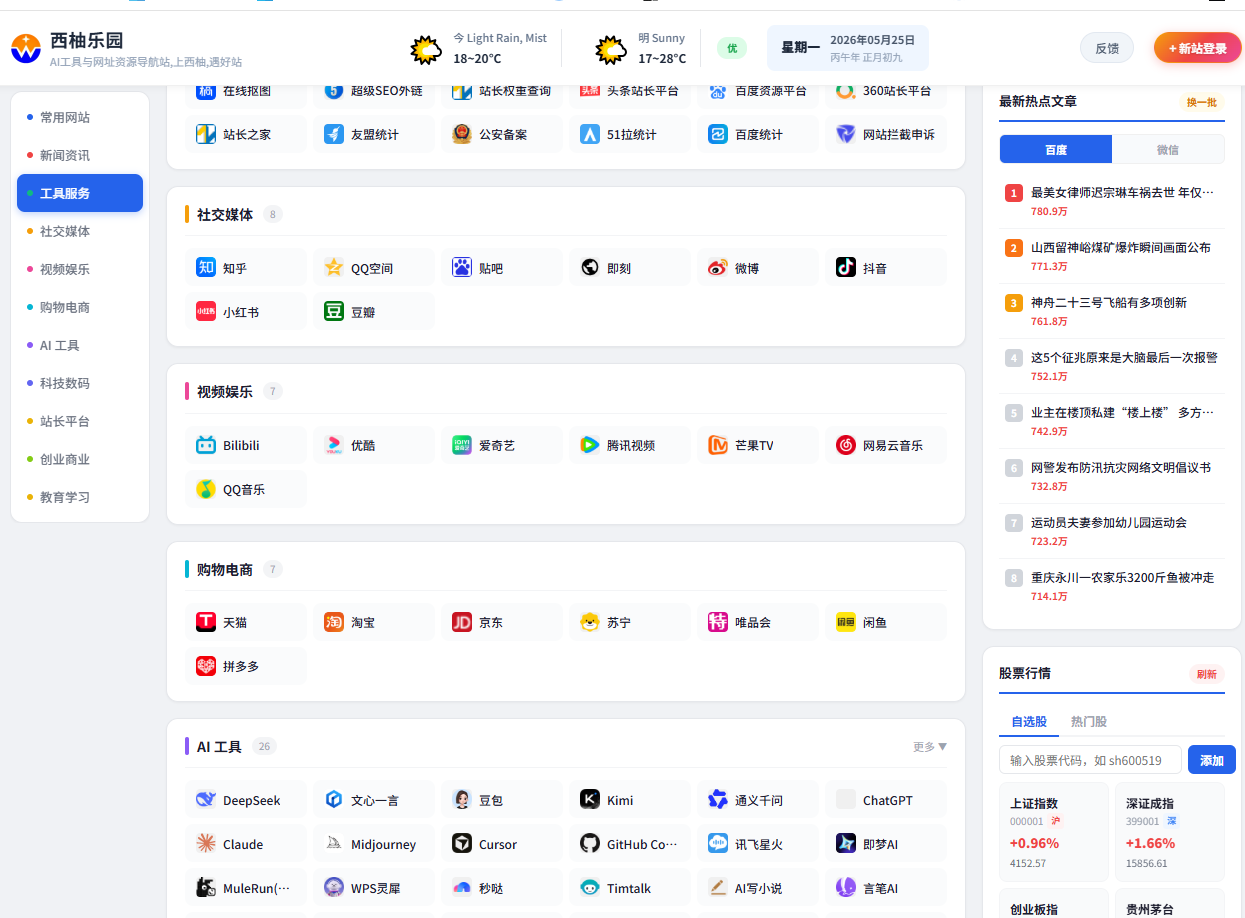1245x918 pixels.
Task: Switch to the 百度 hot articles tab
Action: [1056, 149]
